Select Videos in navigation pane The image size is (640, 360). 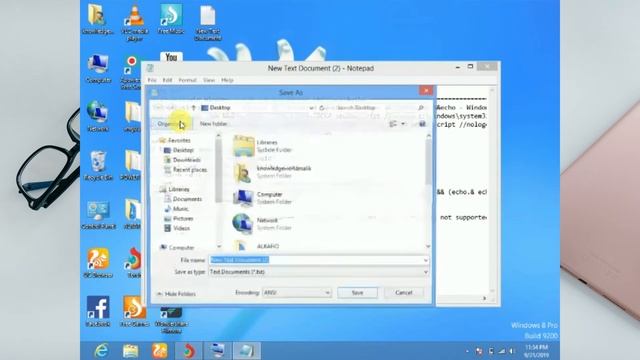point(177,229)
